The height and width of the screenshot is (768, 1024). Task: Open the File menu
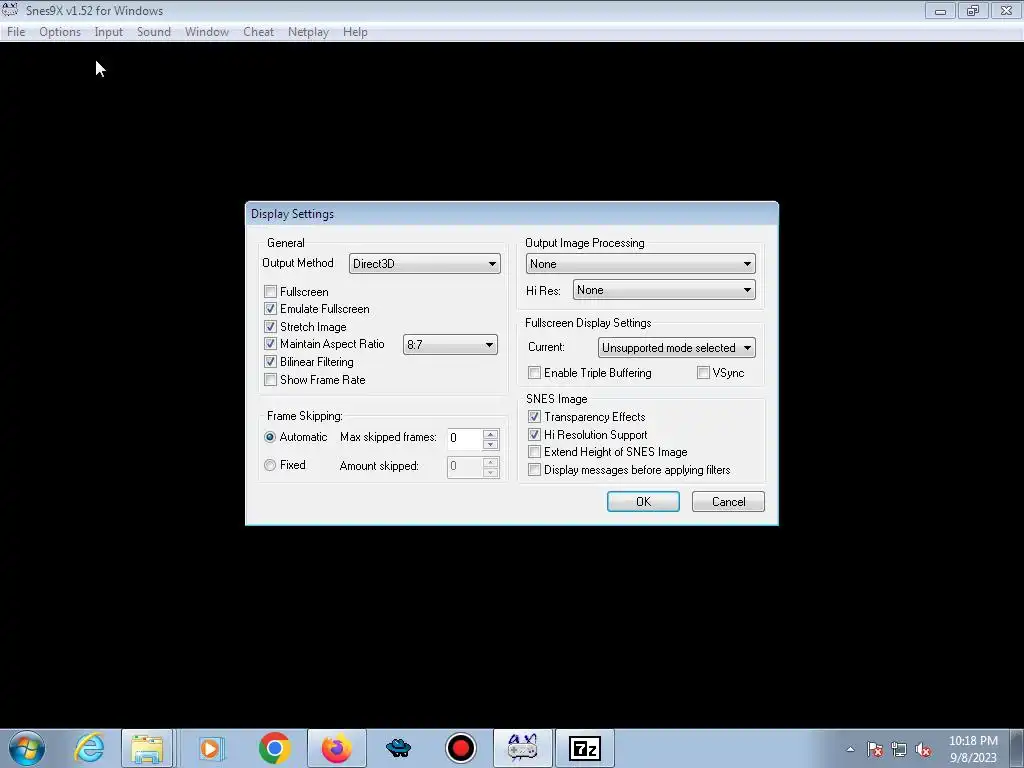pos(16,31)
